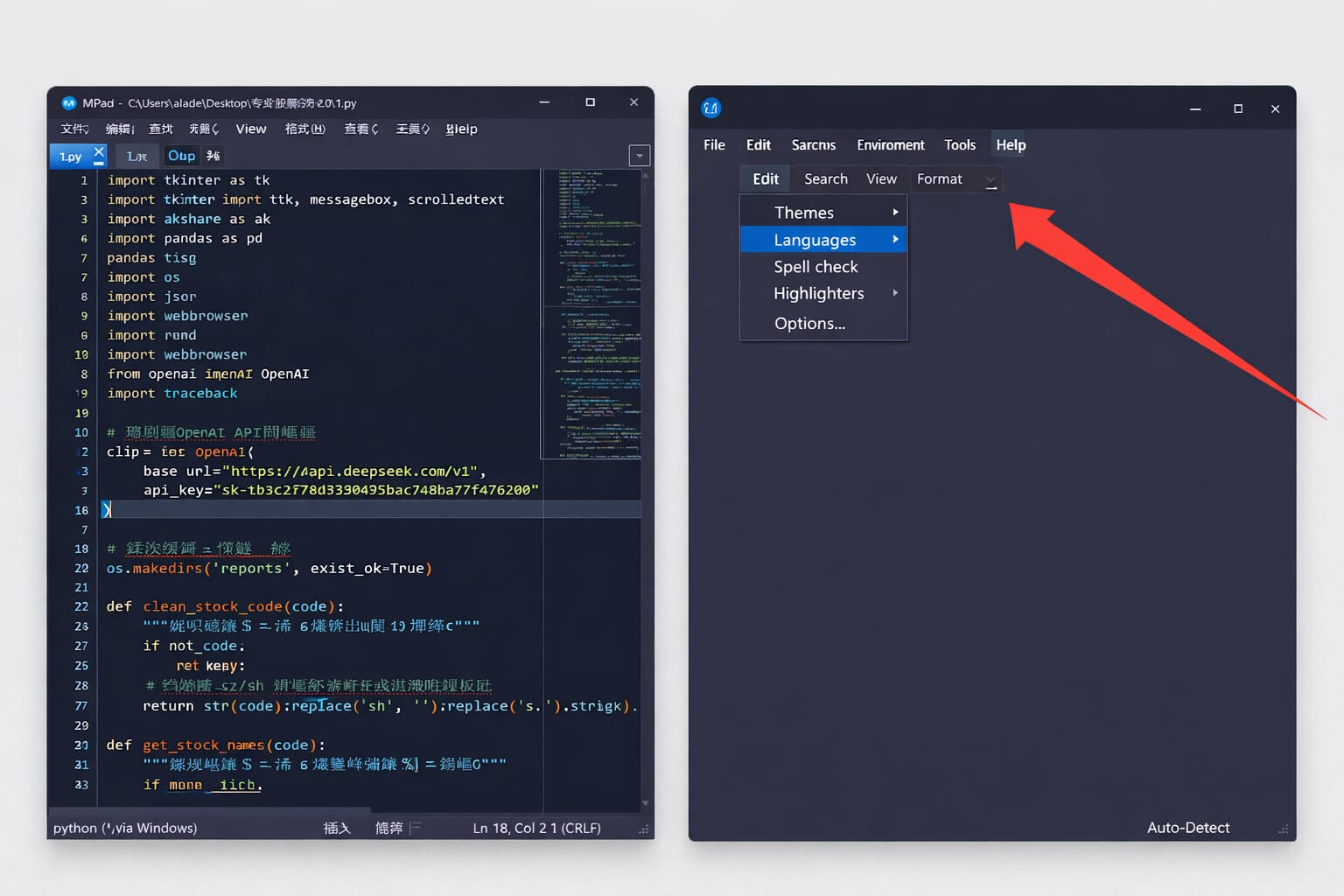The width and height of the screenshot is (1344, 896).
Task: Click Auto-Detect in the status bar
Action: pos(1187,828)
